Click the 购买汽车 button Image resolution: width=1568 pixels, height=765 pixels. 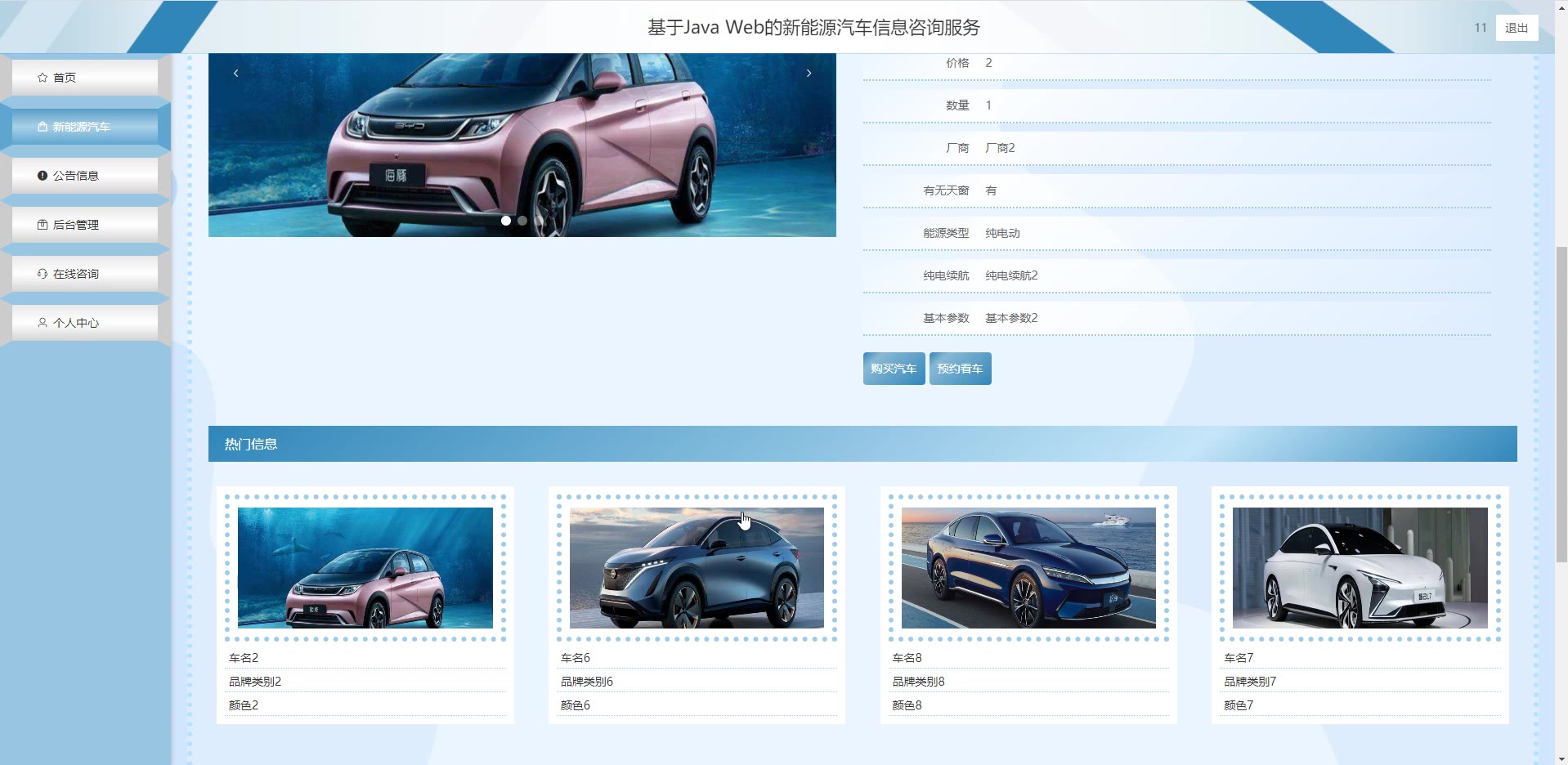(894, 369)
